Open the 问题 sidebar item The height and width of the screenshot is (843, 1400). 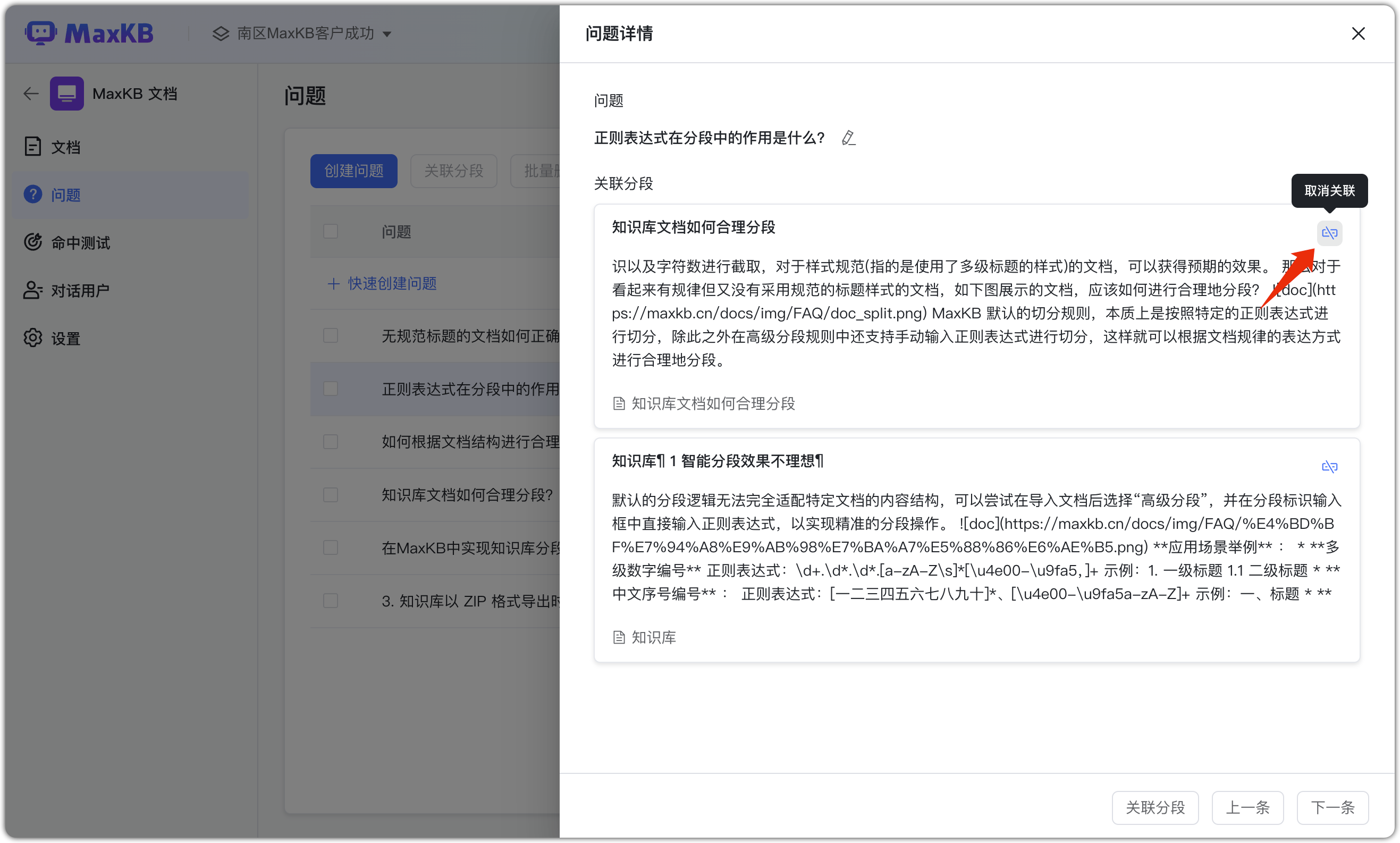point(130,195)
